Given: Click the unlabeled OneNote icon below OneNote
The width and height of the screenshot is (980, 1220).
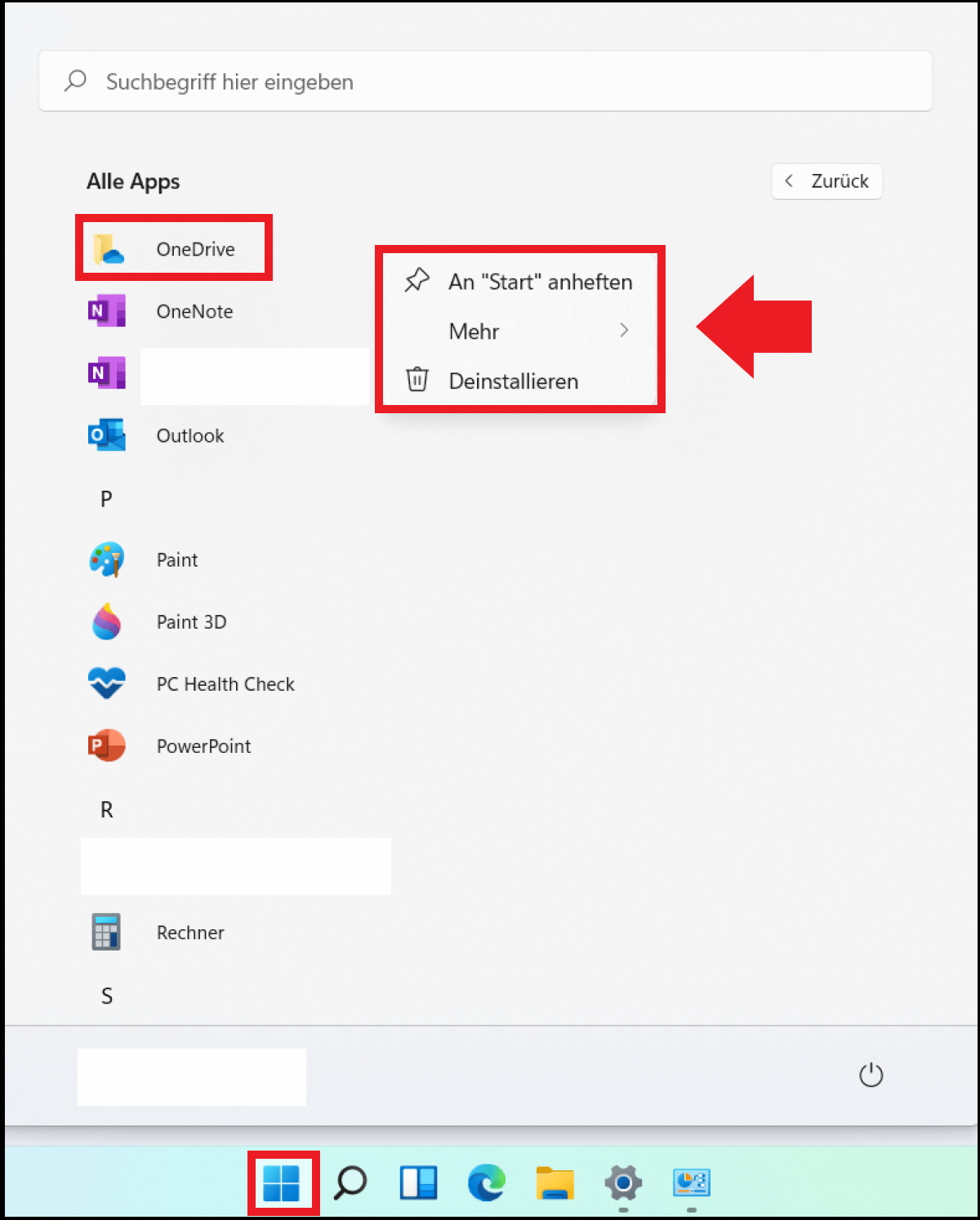Looking at the screenshot, I should click(x=107, y=373).
